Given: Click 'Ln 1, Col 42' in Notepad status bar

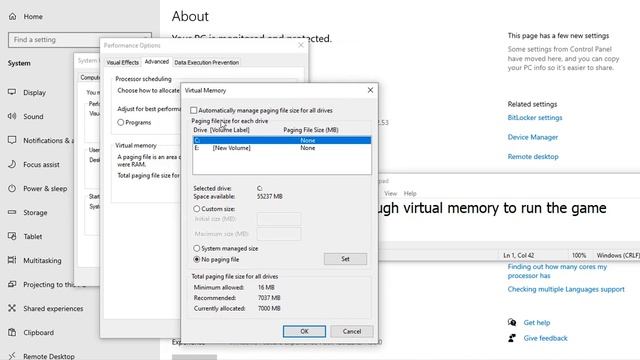Looking at the screenshot, I should point(518,255).
